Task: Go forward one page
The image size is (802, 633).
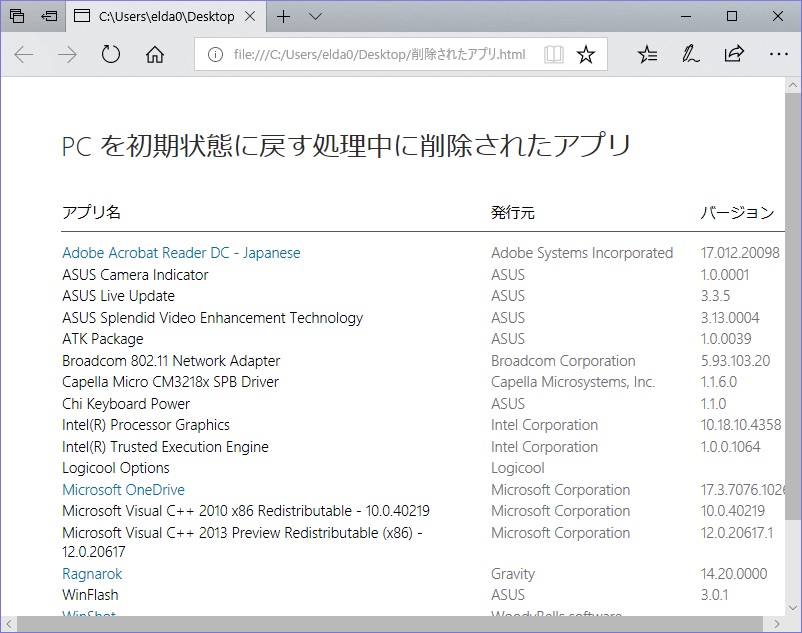Action: [x=67, y=54]
